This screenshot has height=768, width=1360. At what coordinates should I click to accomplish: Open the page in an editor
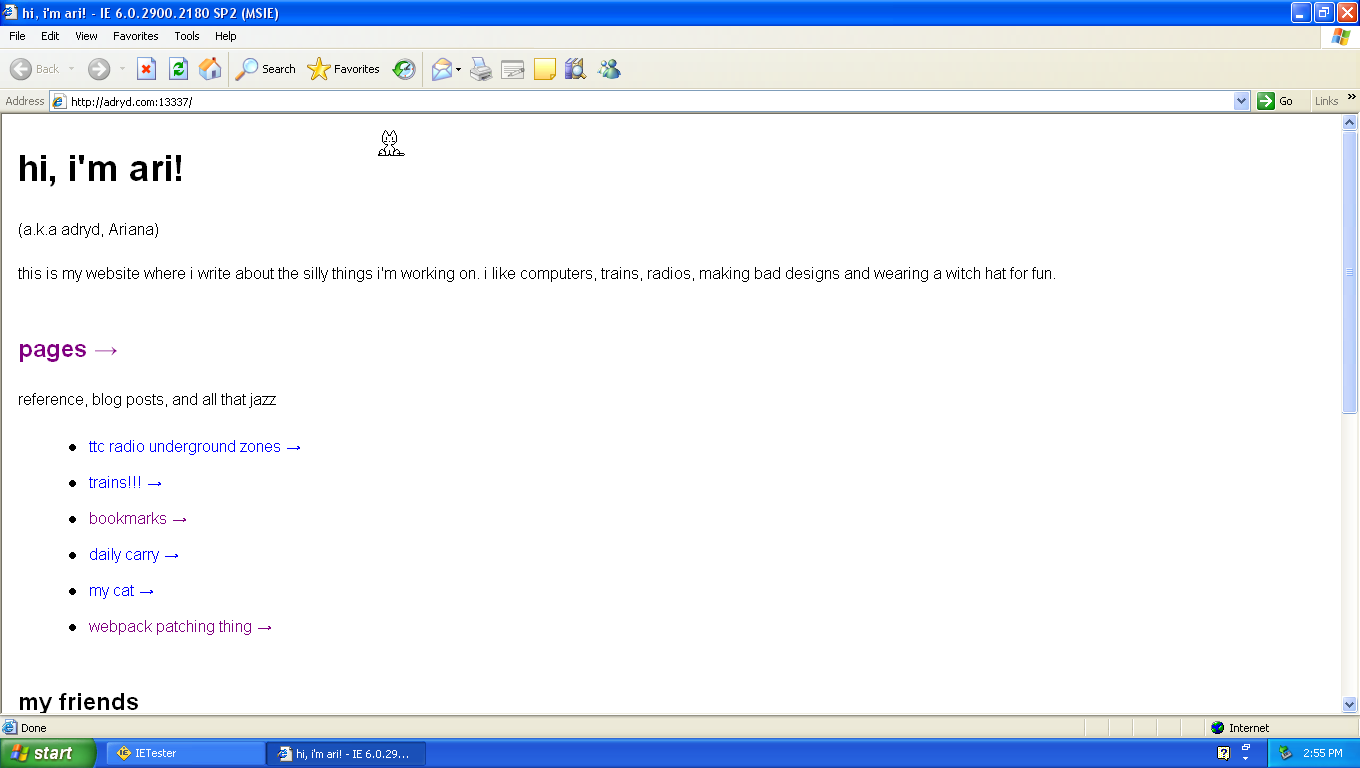[x=513, y=68]
